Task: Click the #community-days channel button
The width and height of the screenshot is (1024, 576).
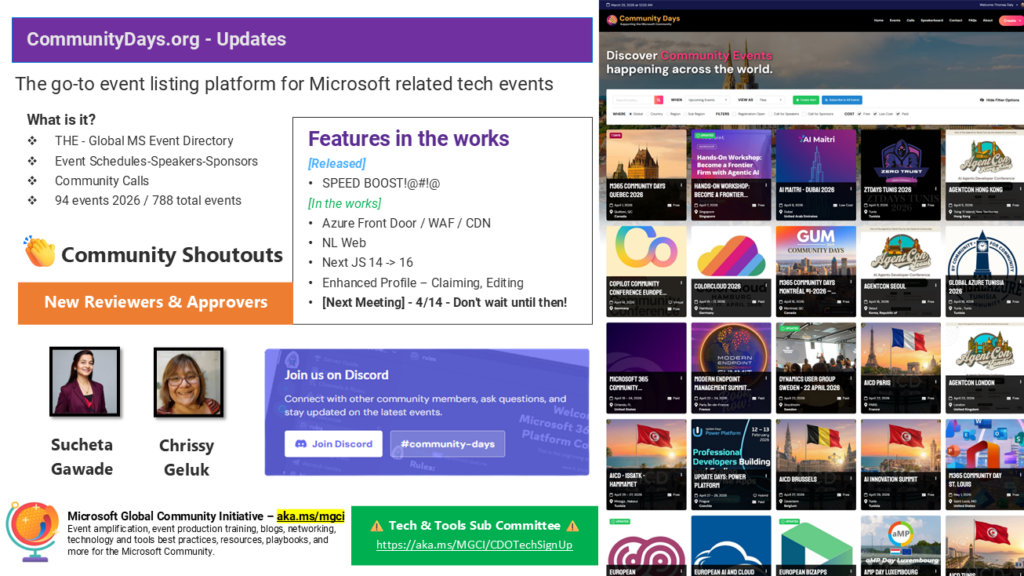Action: [x=447, y=443]
